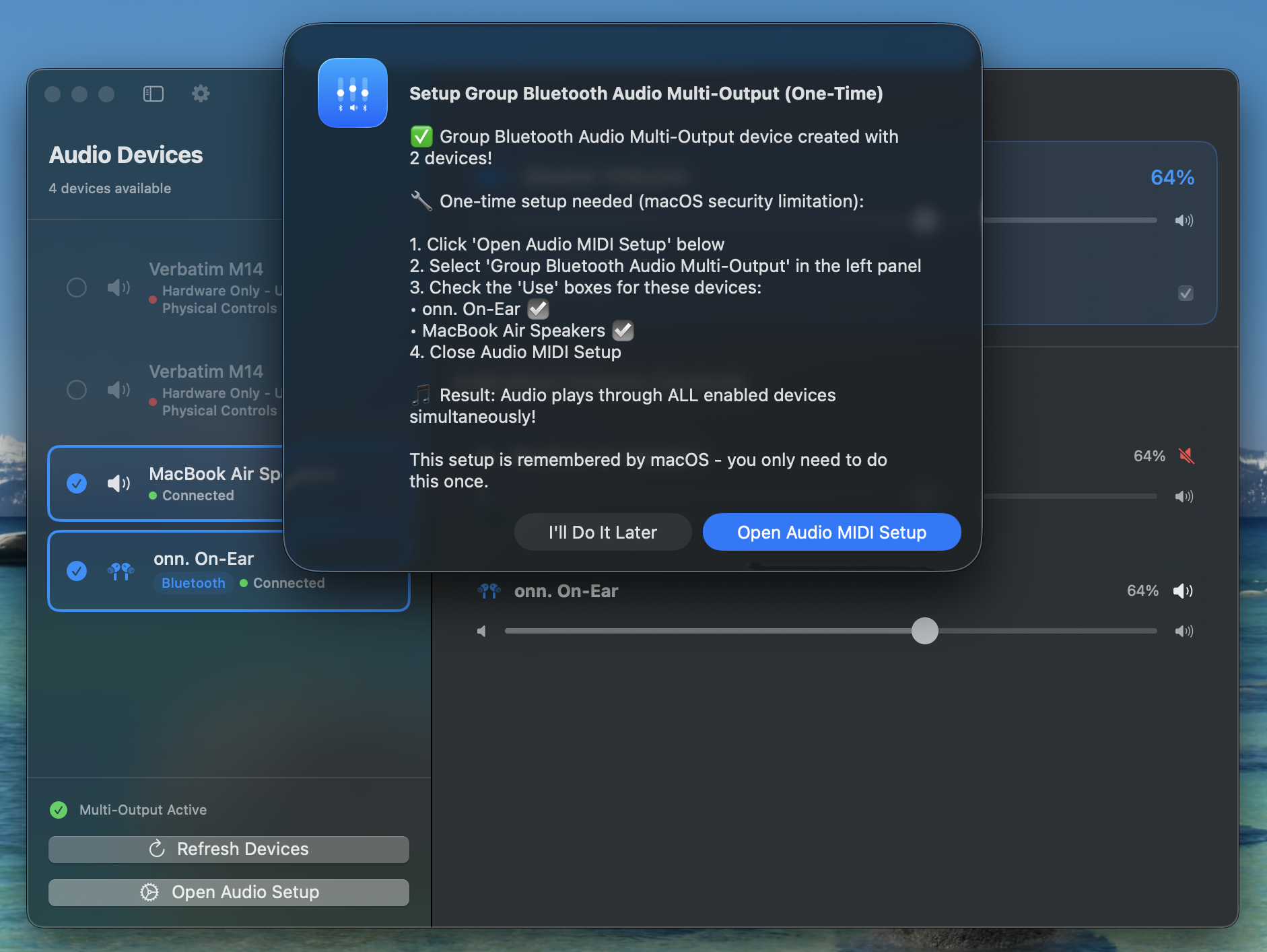Uncheck the MacBook Air Speakers device
The height and width of the screenshot is (952, 1267).
(x=77, y=483)
